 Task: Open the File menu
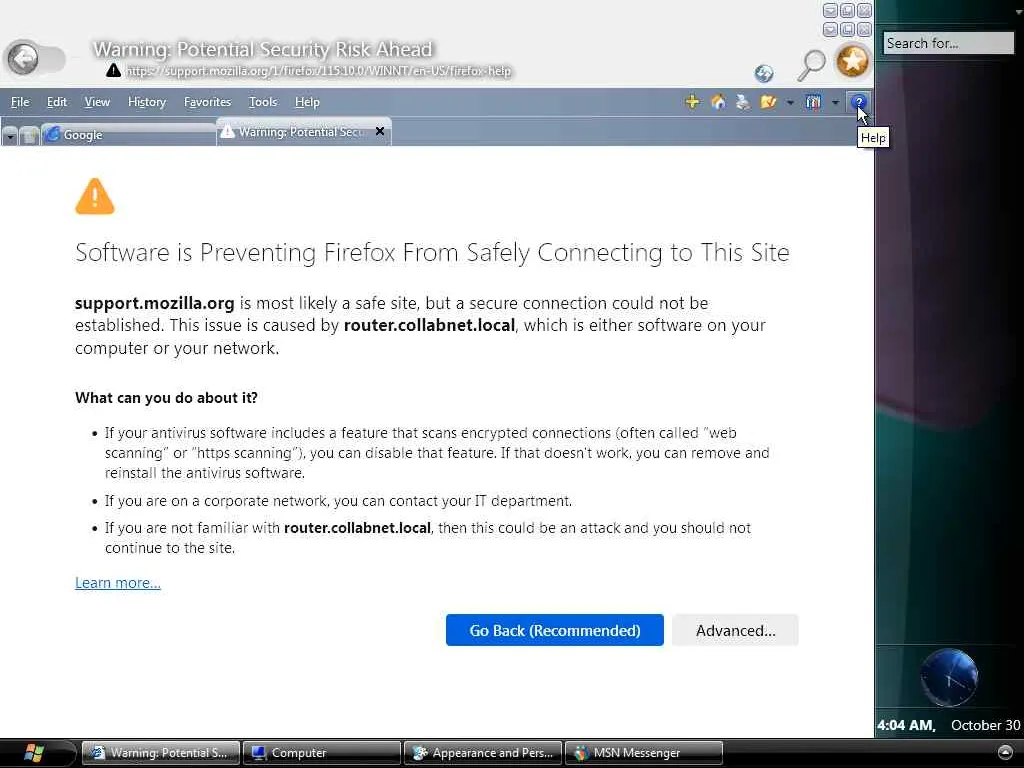20,102
